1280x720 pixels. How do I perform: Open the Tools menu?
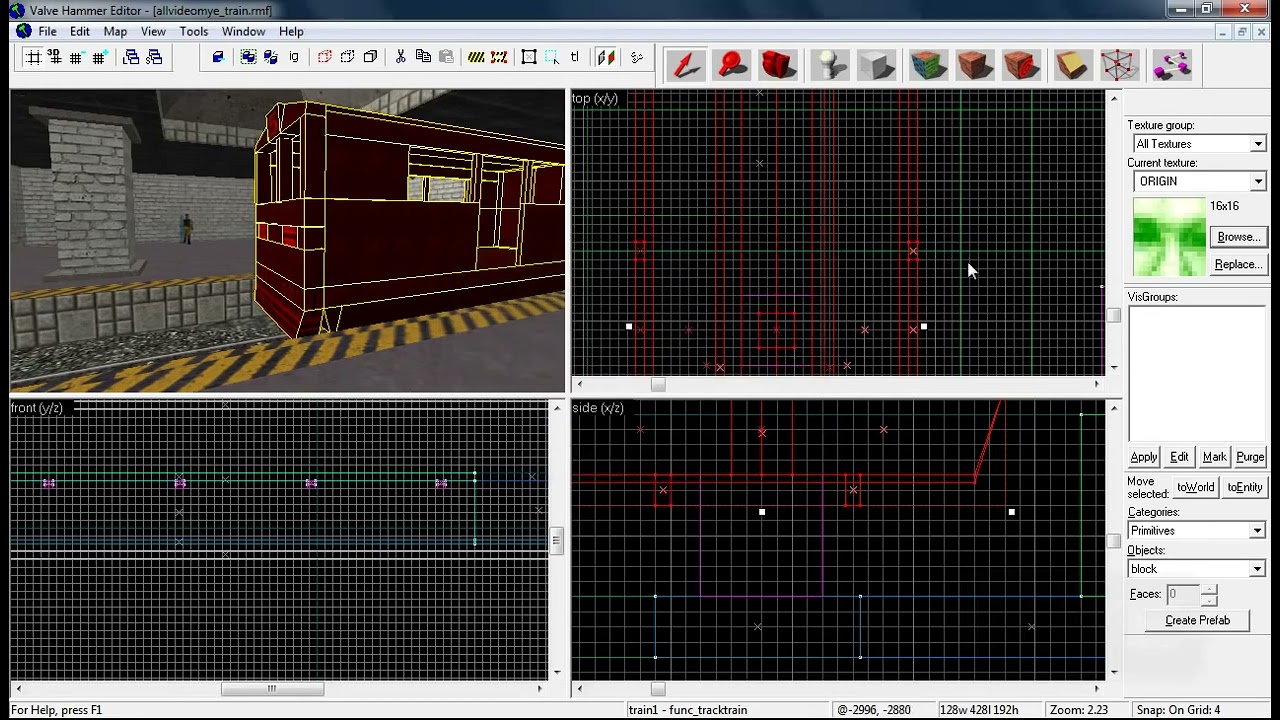pyautogui.click(x=194, y=31)
